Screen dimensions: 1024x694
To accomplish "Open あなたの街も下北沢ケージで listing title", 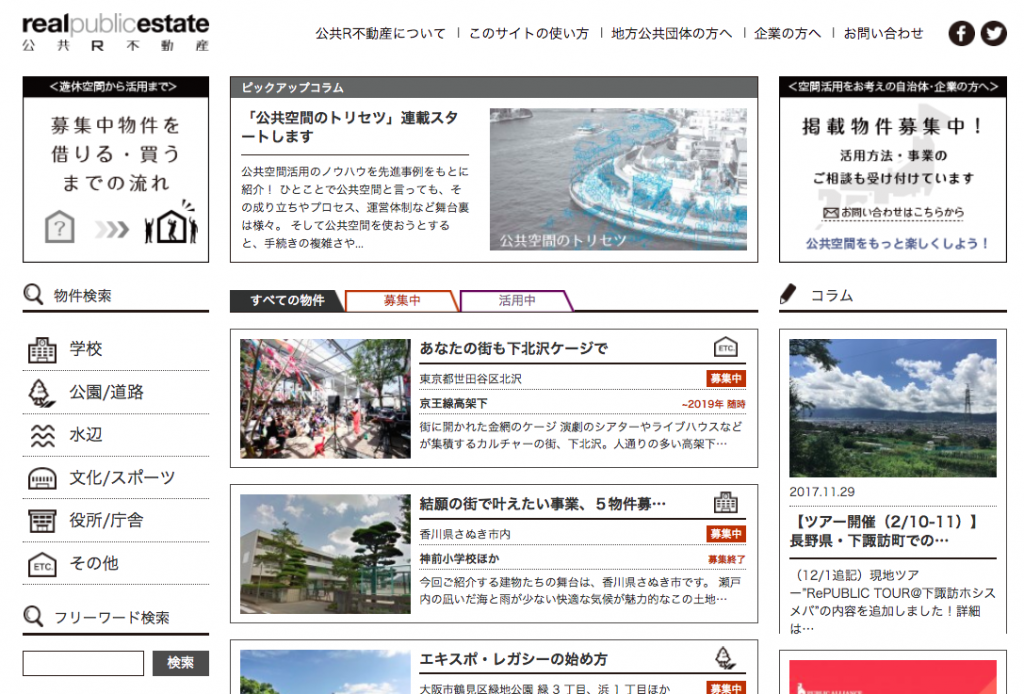I will coord(513,348).
